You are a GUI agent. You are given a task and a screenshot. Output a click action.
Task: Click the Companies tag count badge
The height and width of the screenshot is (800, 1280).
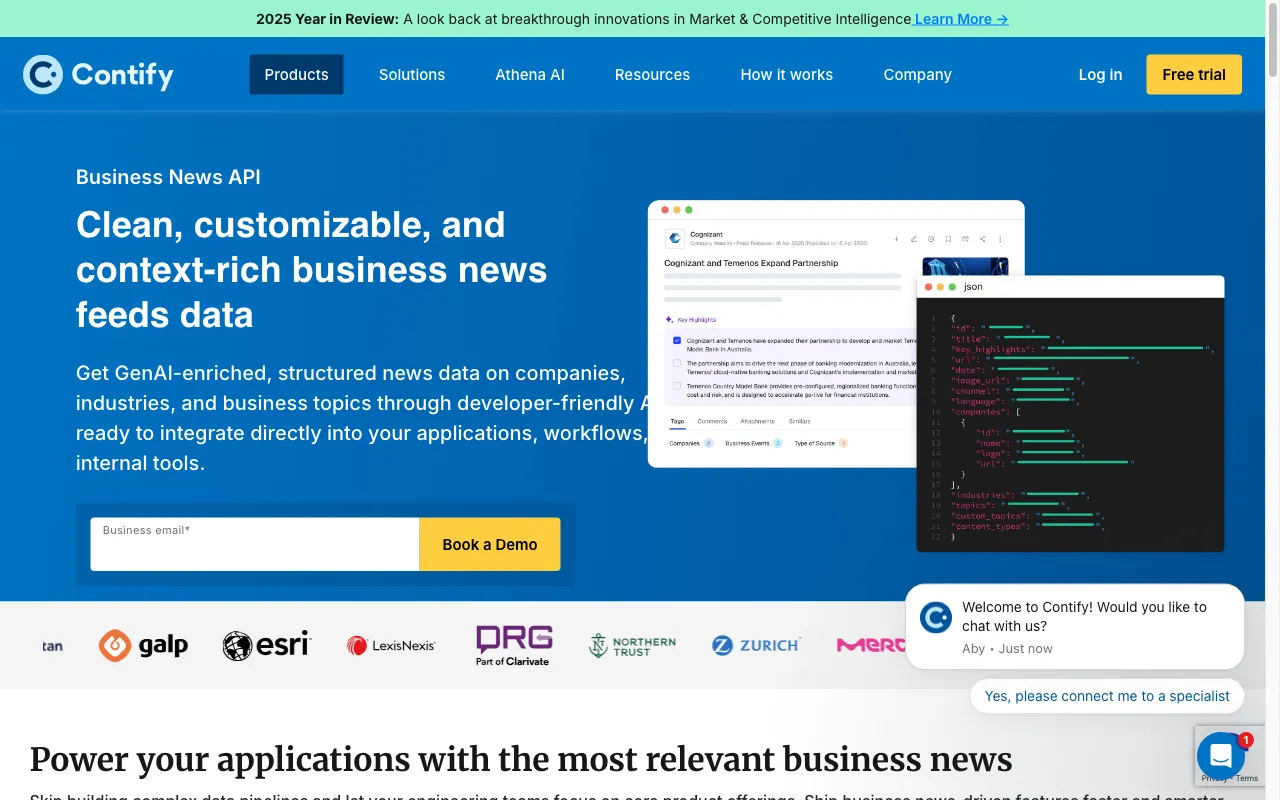click(708, 443)
